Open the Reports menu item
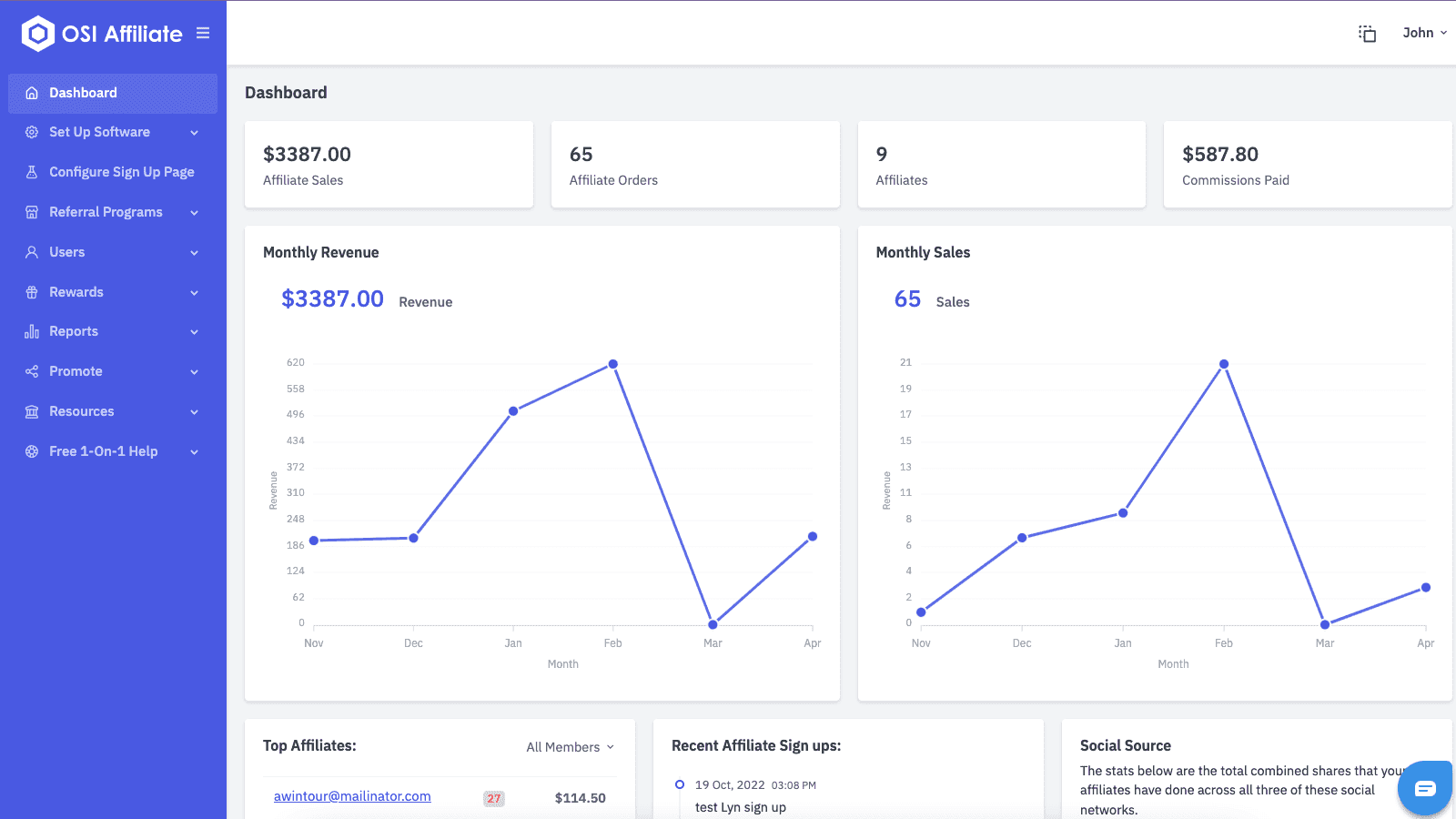The width and height of the screenshot is (1456, 819). 74,331
